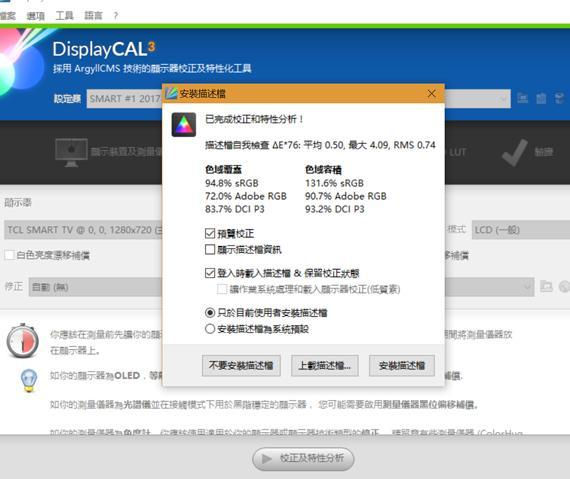Click the 72.0% Adobe RGB coverage value
Image resolution: width=570 pixels, height=479 pixels.
click(x=246, y=196)
